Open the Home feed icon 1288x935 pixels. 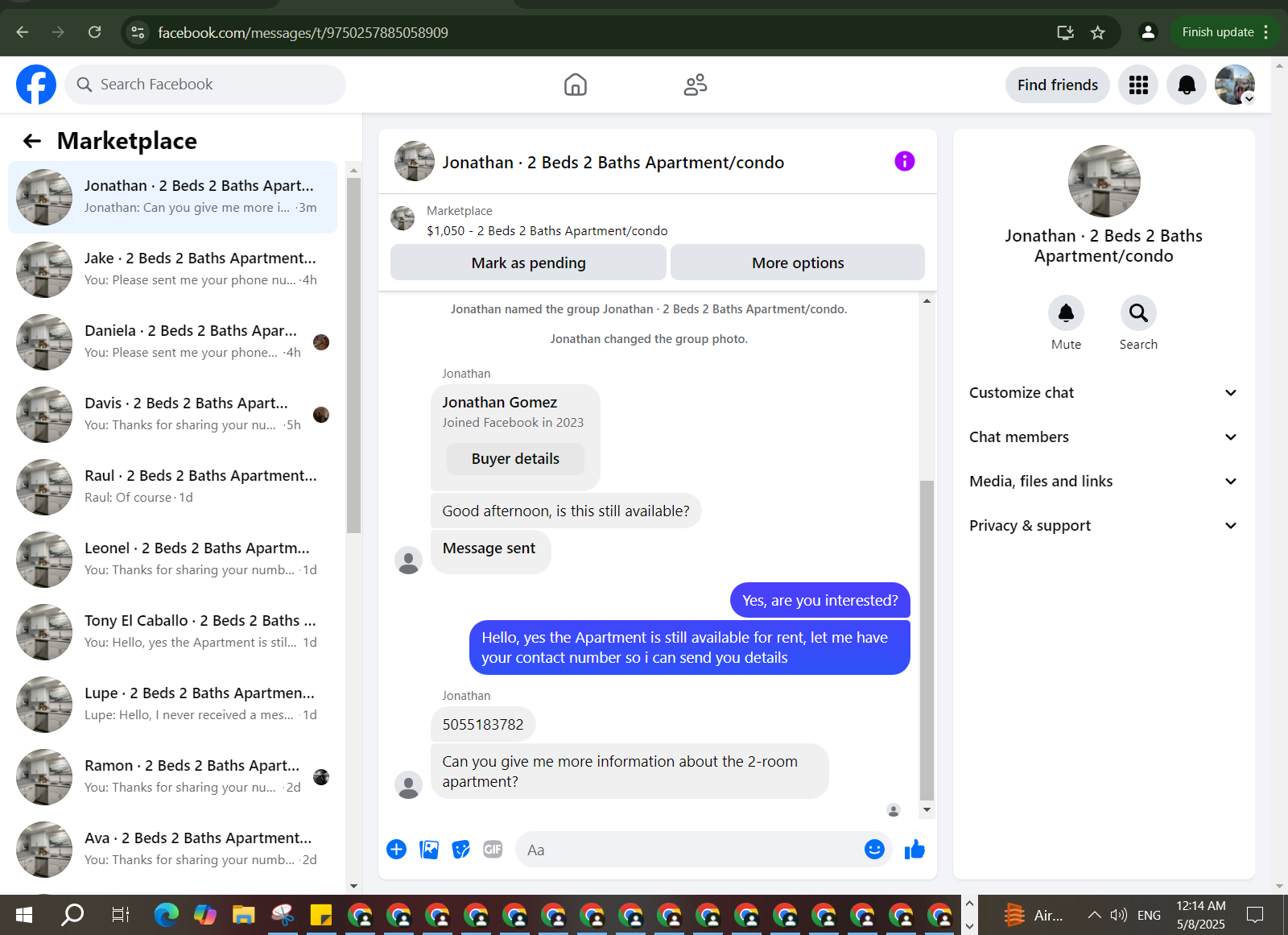pos(576,85)
